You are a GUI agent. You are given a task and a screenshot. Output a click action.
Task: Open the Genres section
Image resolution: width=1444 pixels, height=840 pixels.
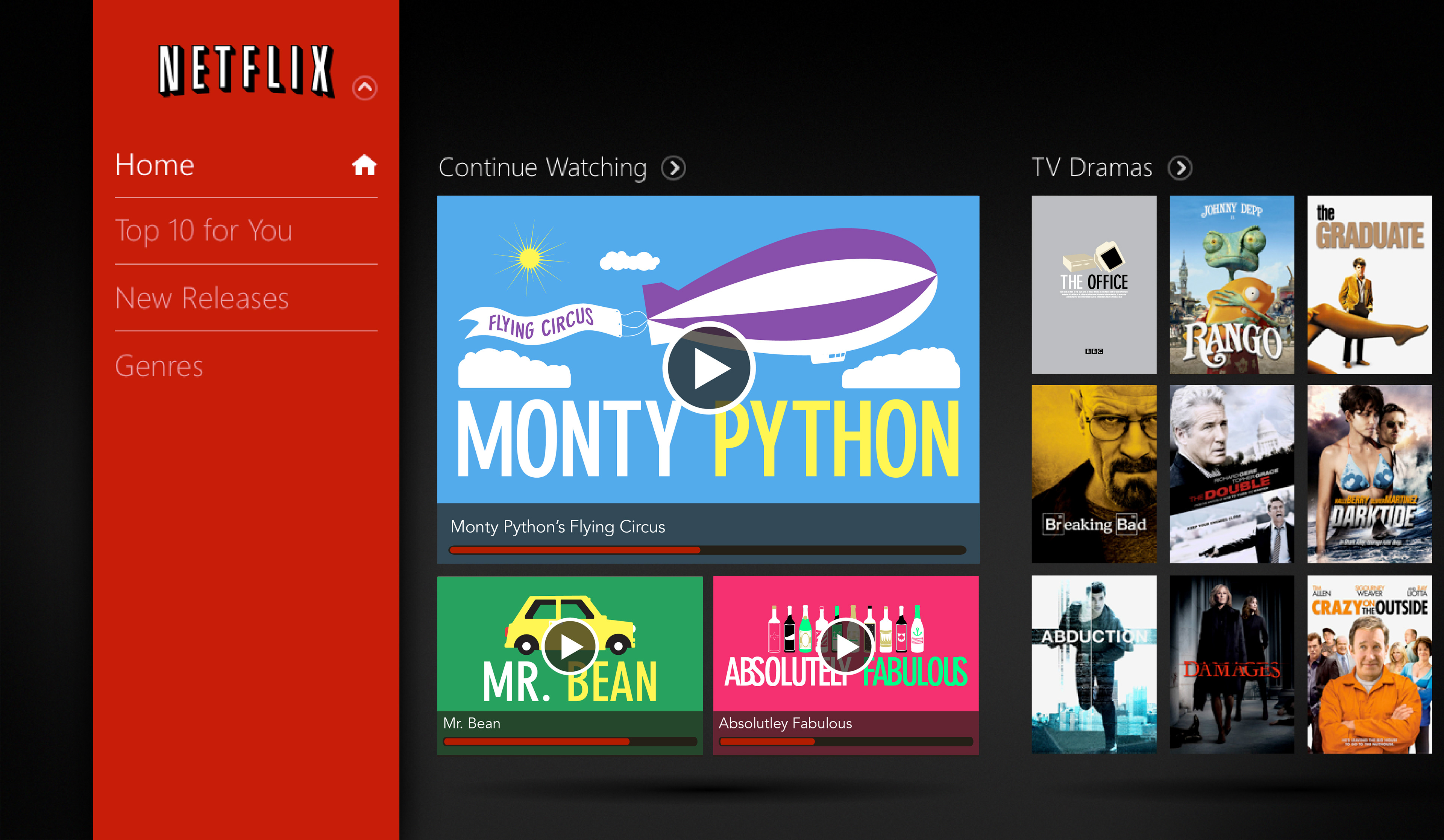(x=159, y=366)
